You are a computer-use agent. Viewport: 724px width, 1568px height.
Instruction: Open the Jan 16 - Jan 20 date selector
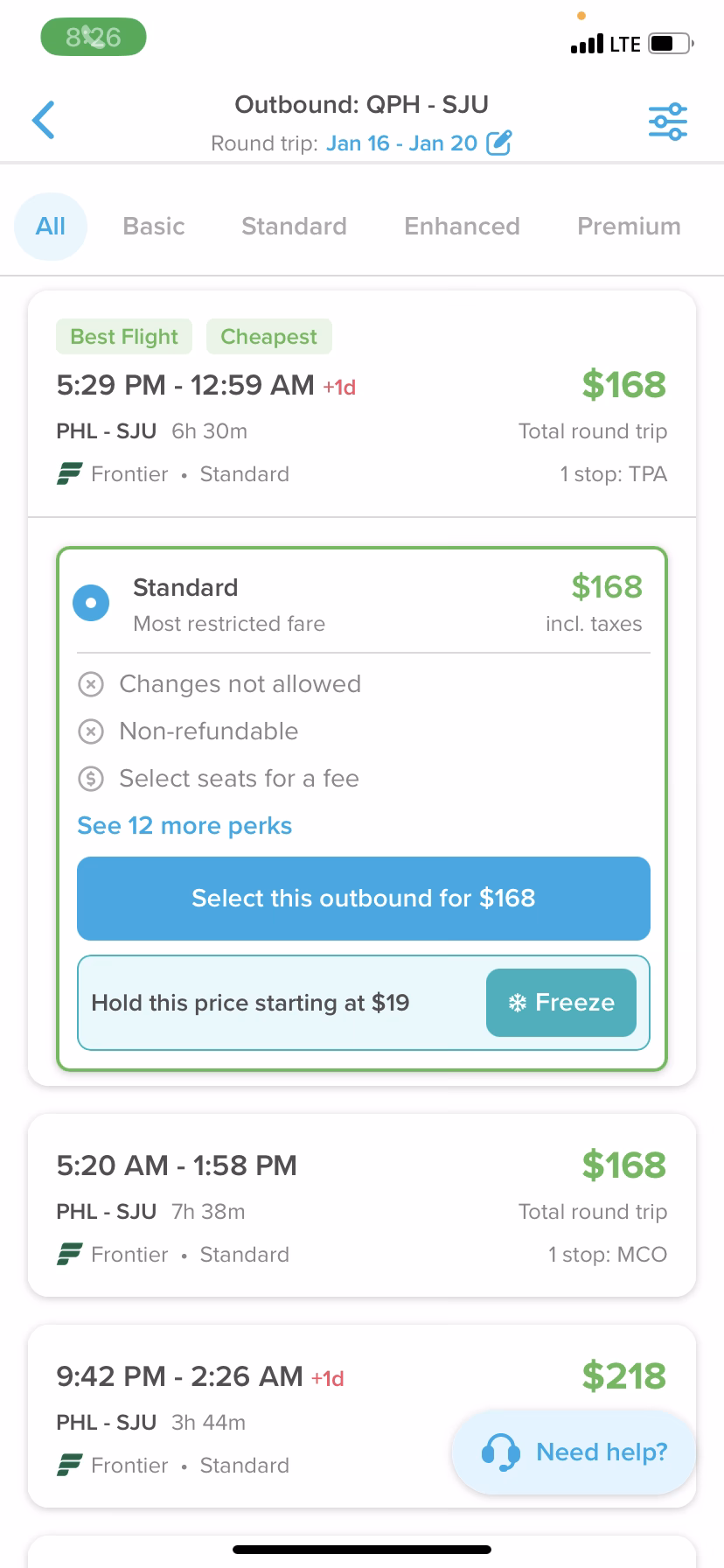(401, 143)
